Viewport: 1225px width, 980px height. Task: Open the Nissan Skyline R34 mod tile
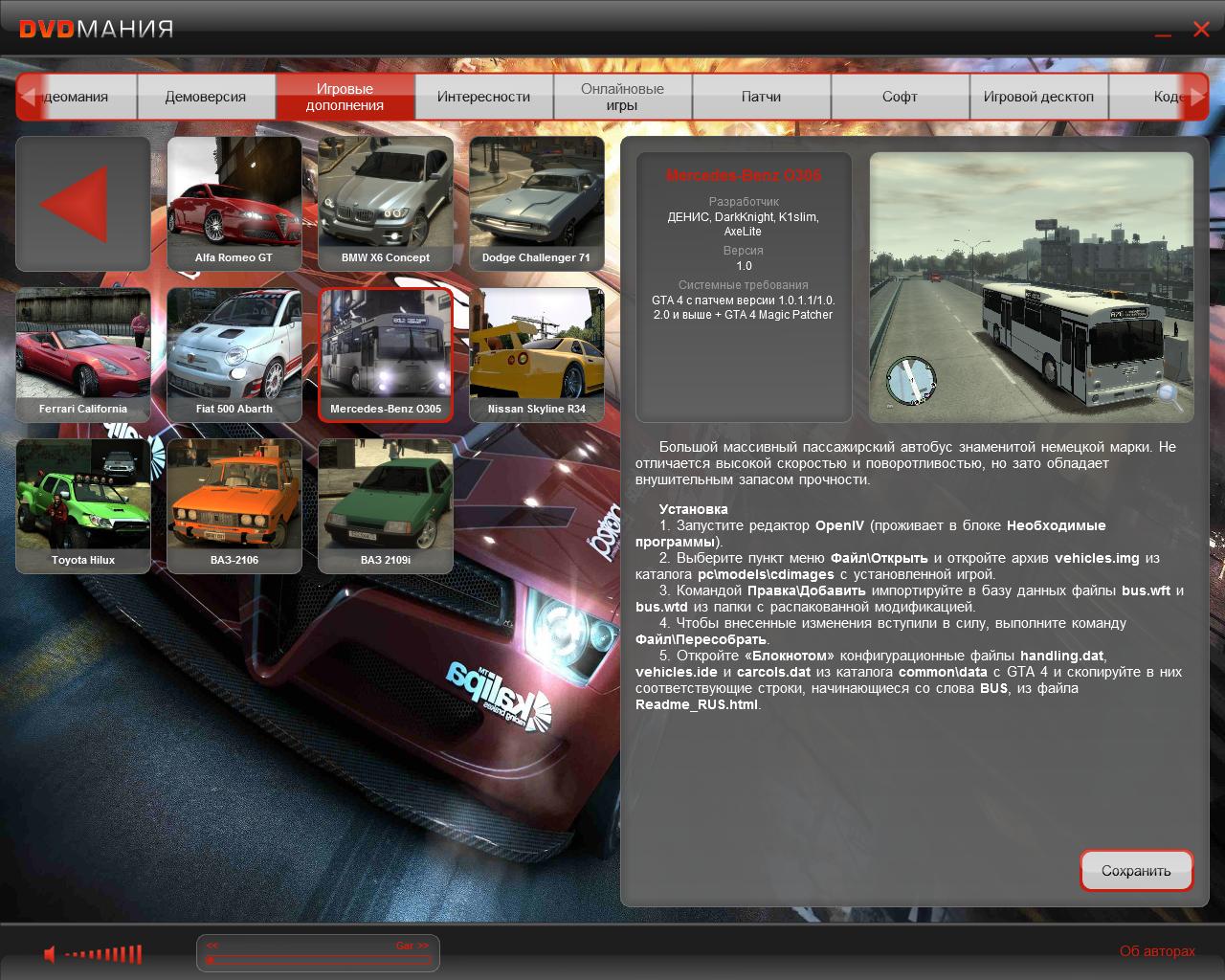point(537,355)
